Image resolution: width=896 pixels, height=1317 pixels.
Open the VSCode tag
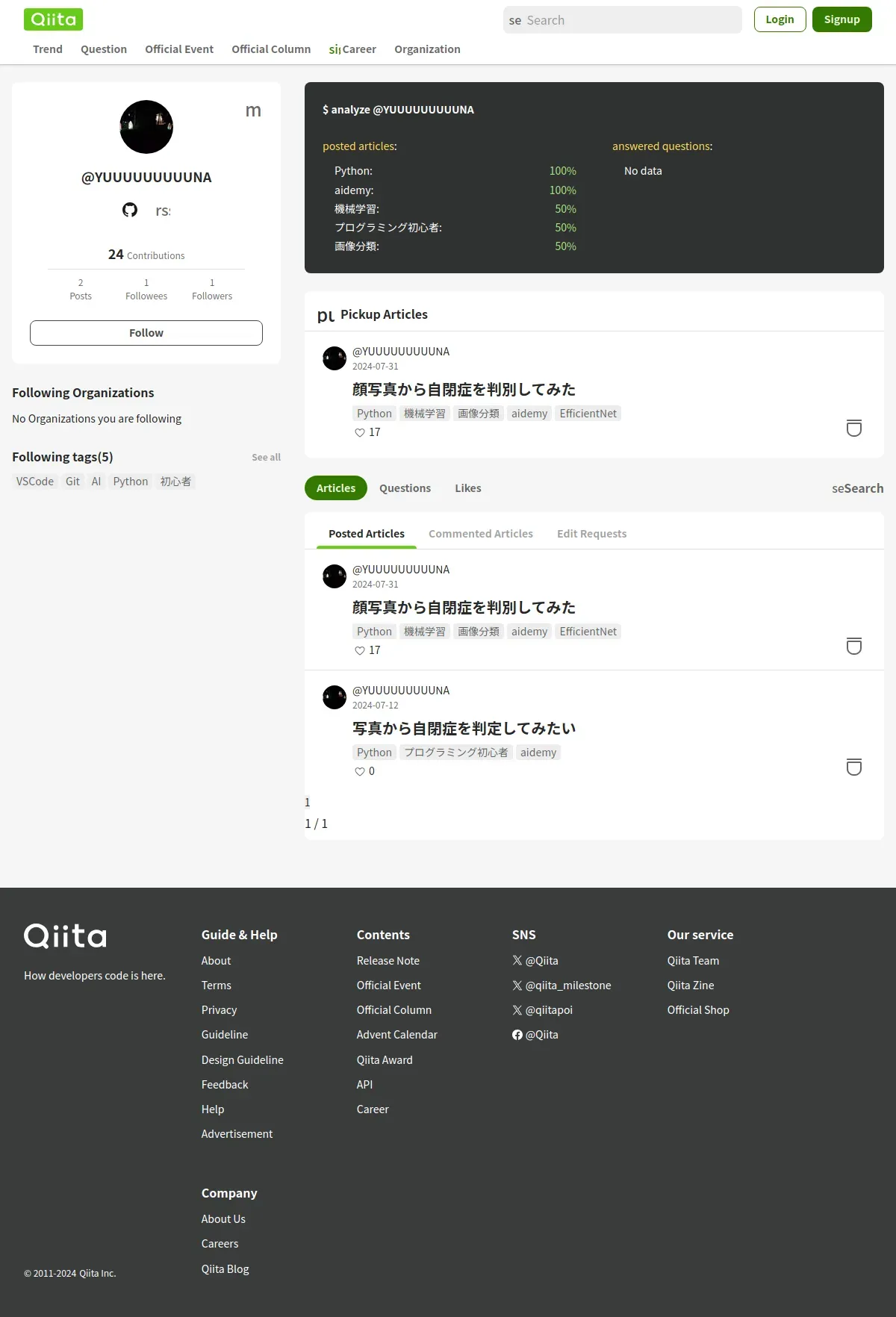(x=35, y=482)
